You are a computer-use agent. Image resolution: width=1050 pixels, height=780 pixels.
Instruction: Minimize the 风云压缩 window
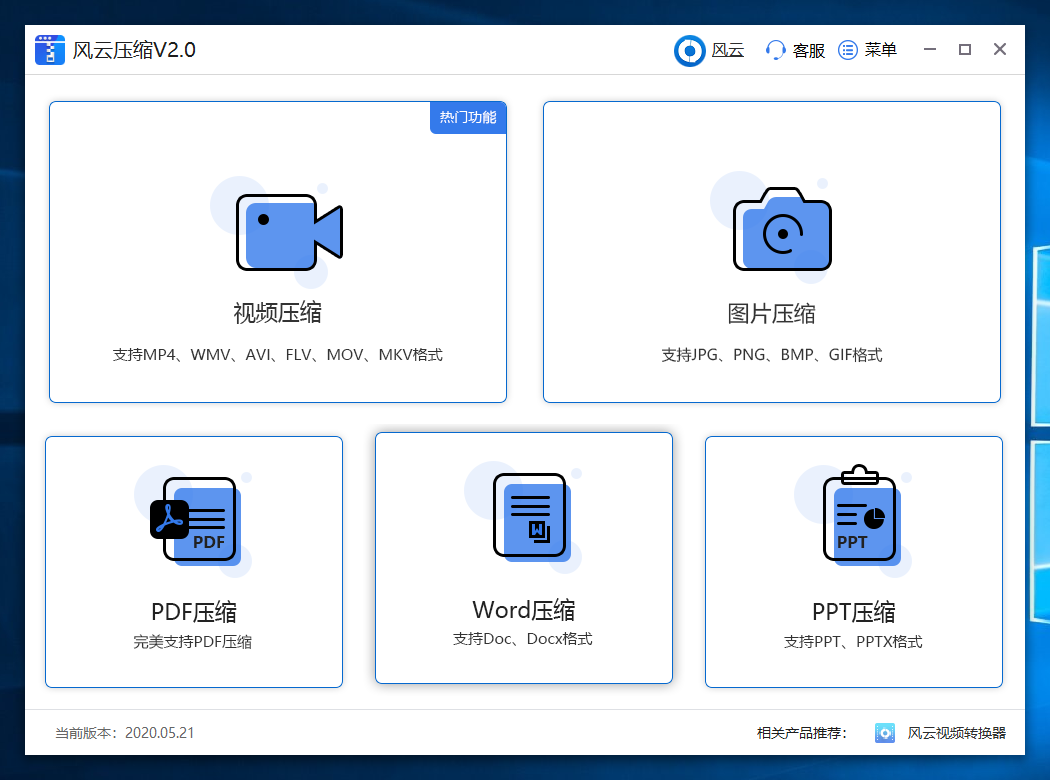point(929,50)
